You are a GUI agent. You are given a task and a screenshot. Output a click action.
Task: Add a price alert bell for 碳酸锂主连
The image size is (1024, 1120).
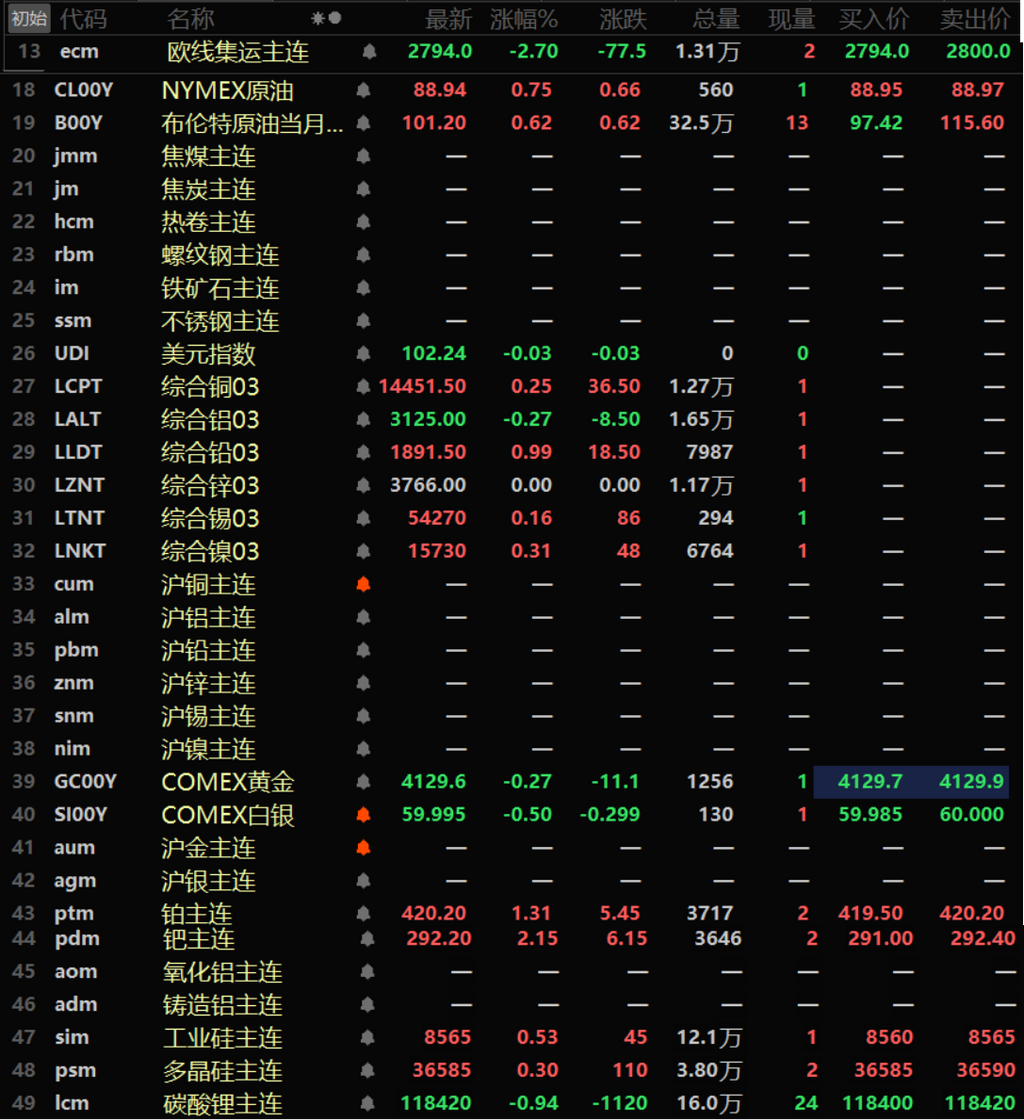[x=368, y=1103]
